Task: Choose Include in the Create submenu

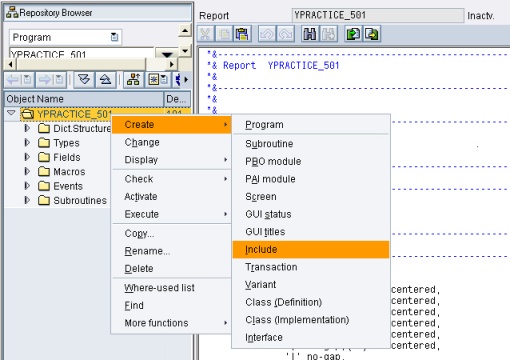Action: click(311, 250)
